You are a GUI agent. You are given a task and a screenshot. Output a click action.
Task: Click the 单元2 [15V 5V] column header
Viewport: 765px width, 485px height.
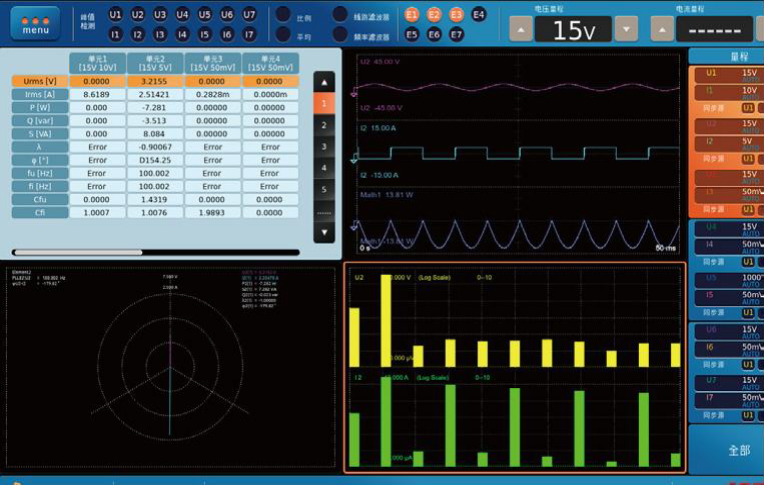click(x=155, y=63)
